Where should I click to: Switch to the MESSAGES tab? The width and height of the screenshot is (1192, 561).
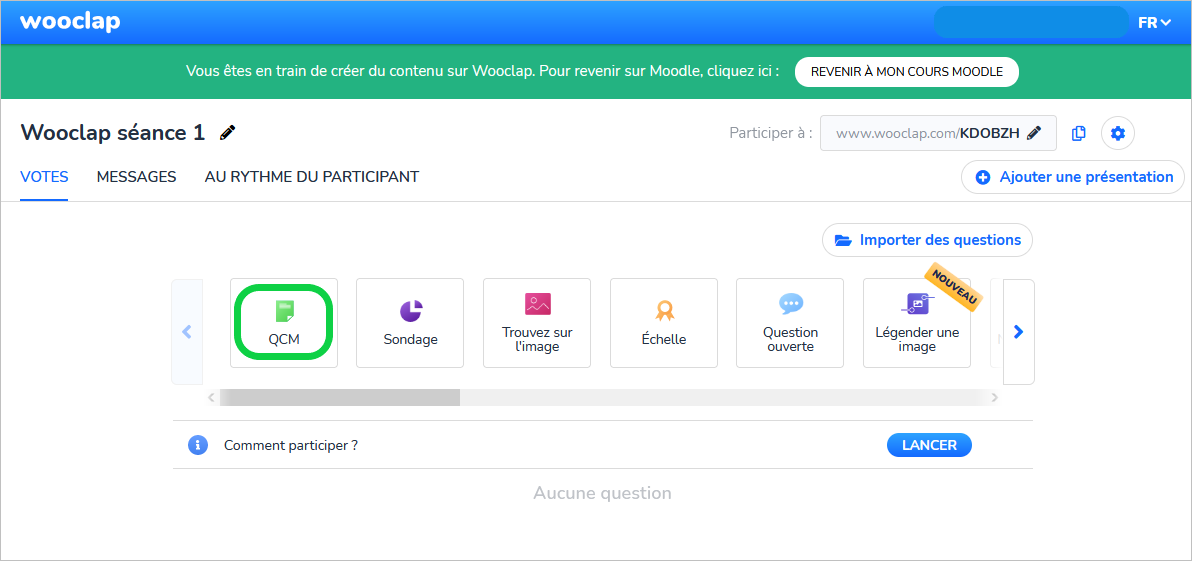(x=137, y=177)
